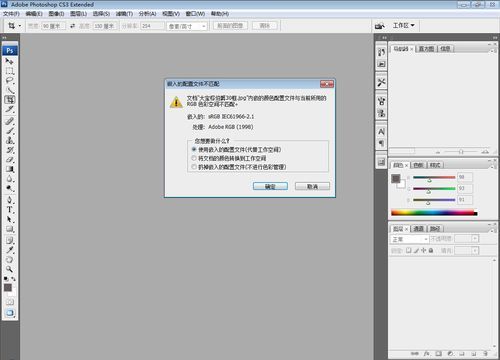500x360 pixels.
Task: Open the Paragraph panel icon
Action: 381,143
